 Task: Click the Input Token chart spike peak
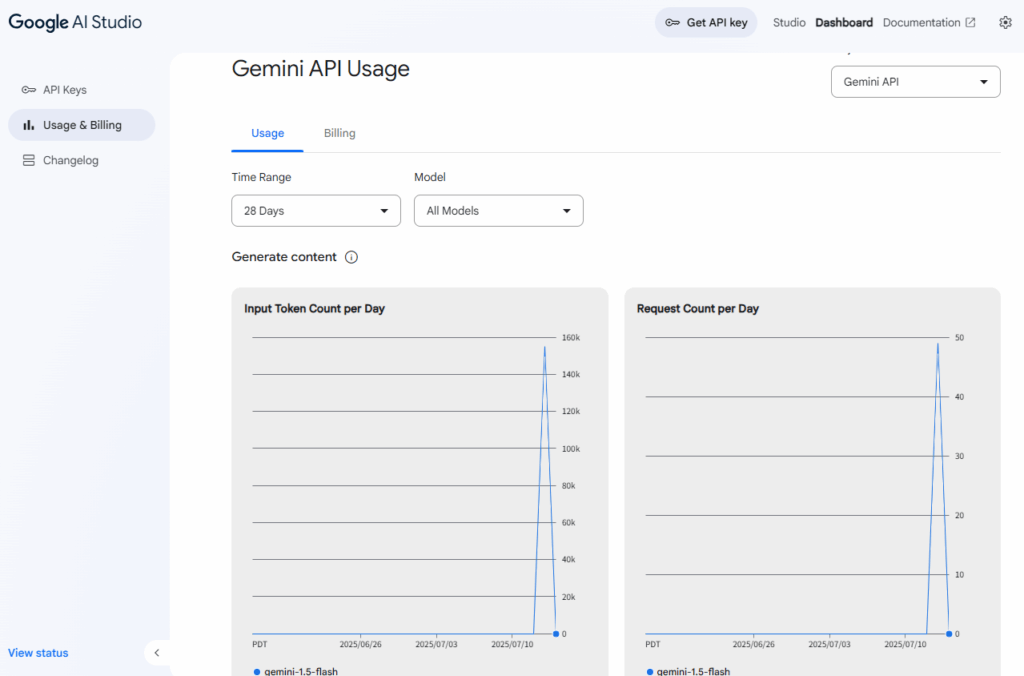tap(545, 347)
